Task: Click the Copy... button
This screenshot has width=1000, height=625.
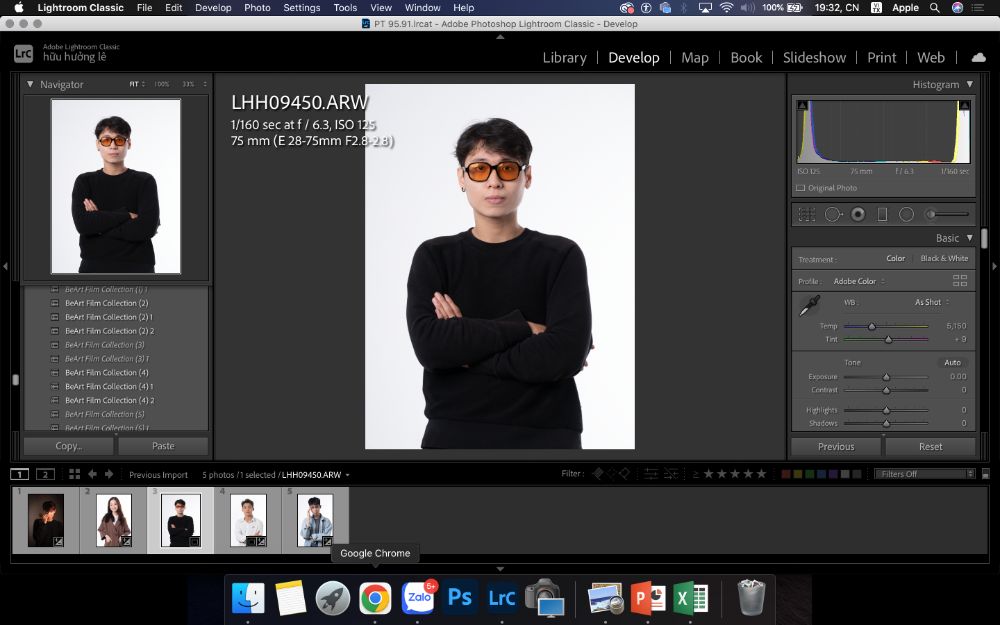Action: click(x=69, y=446)
